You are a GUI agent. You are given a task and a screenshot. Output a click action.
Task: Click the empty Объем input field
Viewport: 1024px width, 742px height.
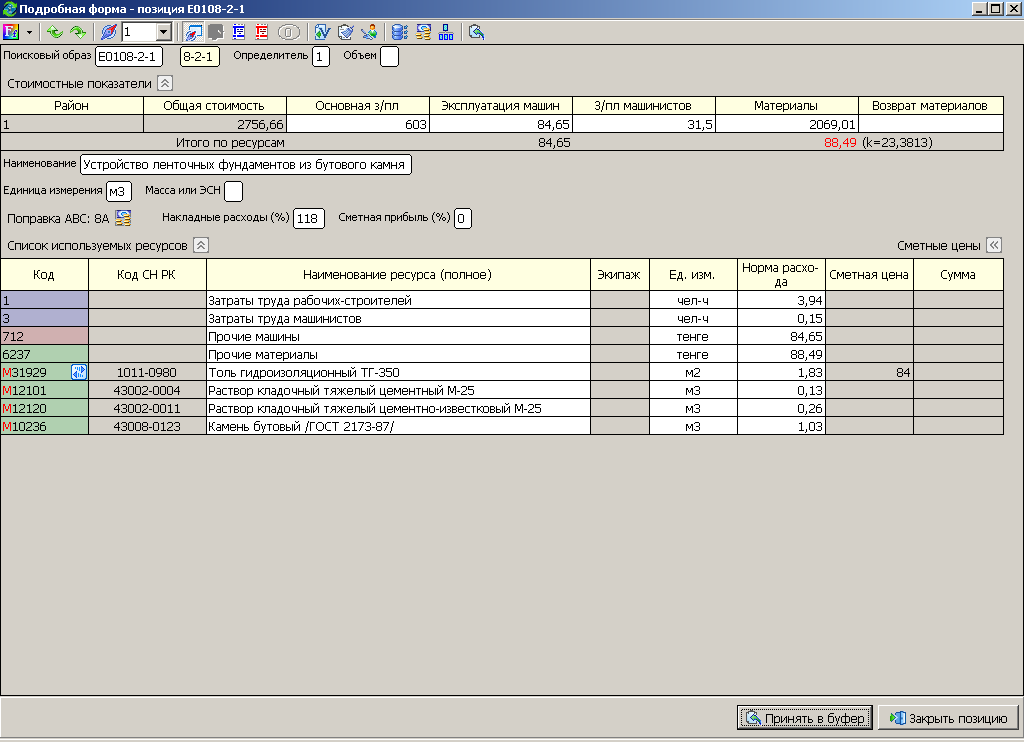(x=389, y=56)
